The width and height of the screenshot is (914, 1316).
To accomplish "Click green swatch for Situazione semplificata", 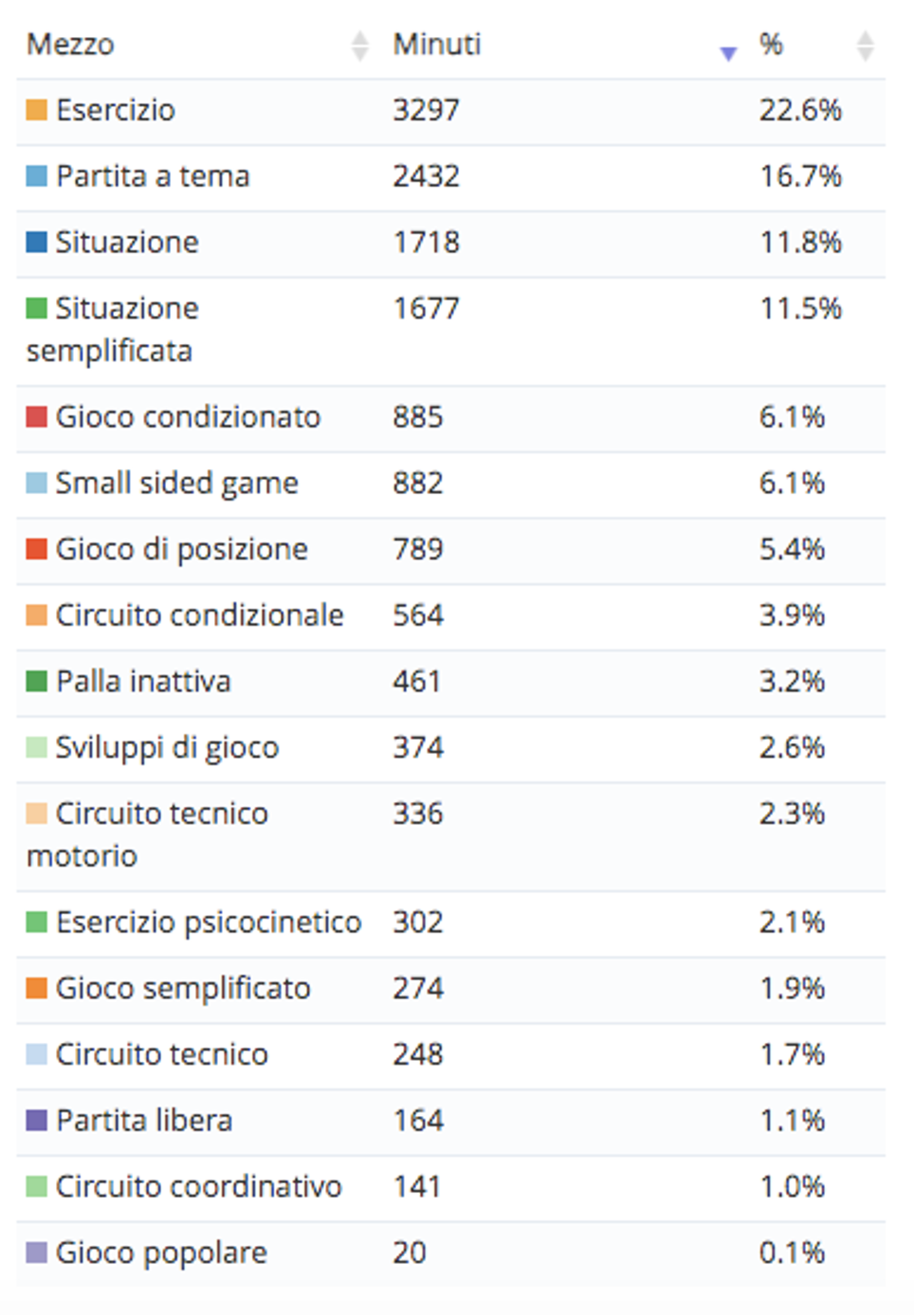I will [37, 309].
